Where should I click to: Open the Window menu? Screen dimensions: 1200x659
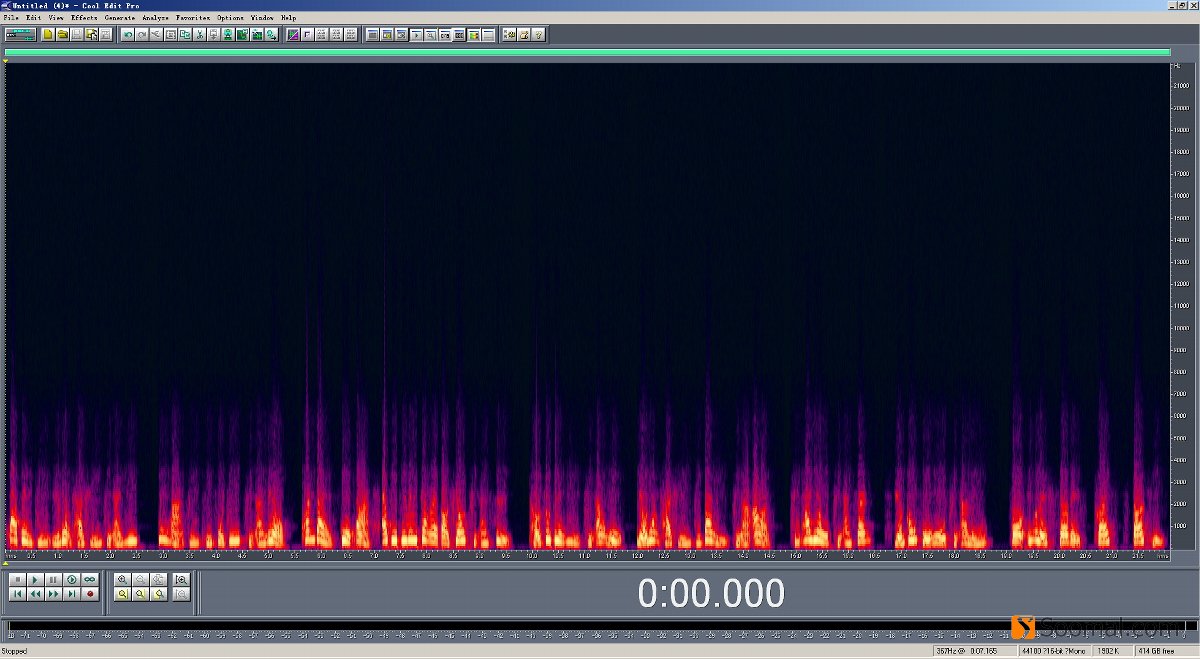click(x=262, y=18)
